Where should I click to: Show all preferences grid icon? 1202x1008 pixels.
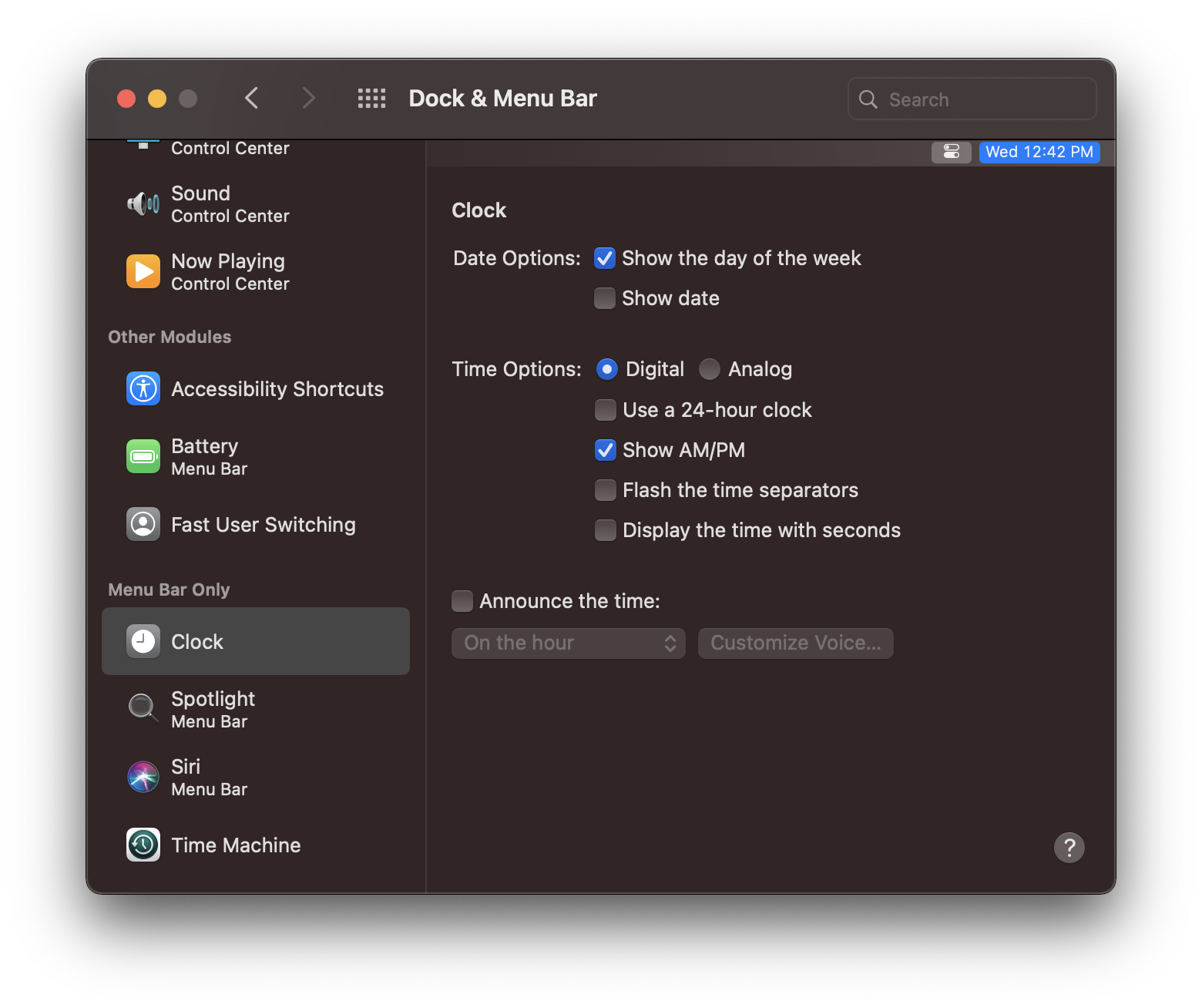[x=371, y=99]
